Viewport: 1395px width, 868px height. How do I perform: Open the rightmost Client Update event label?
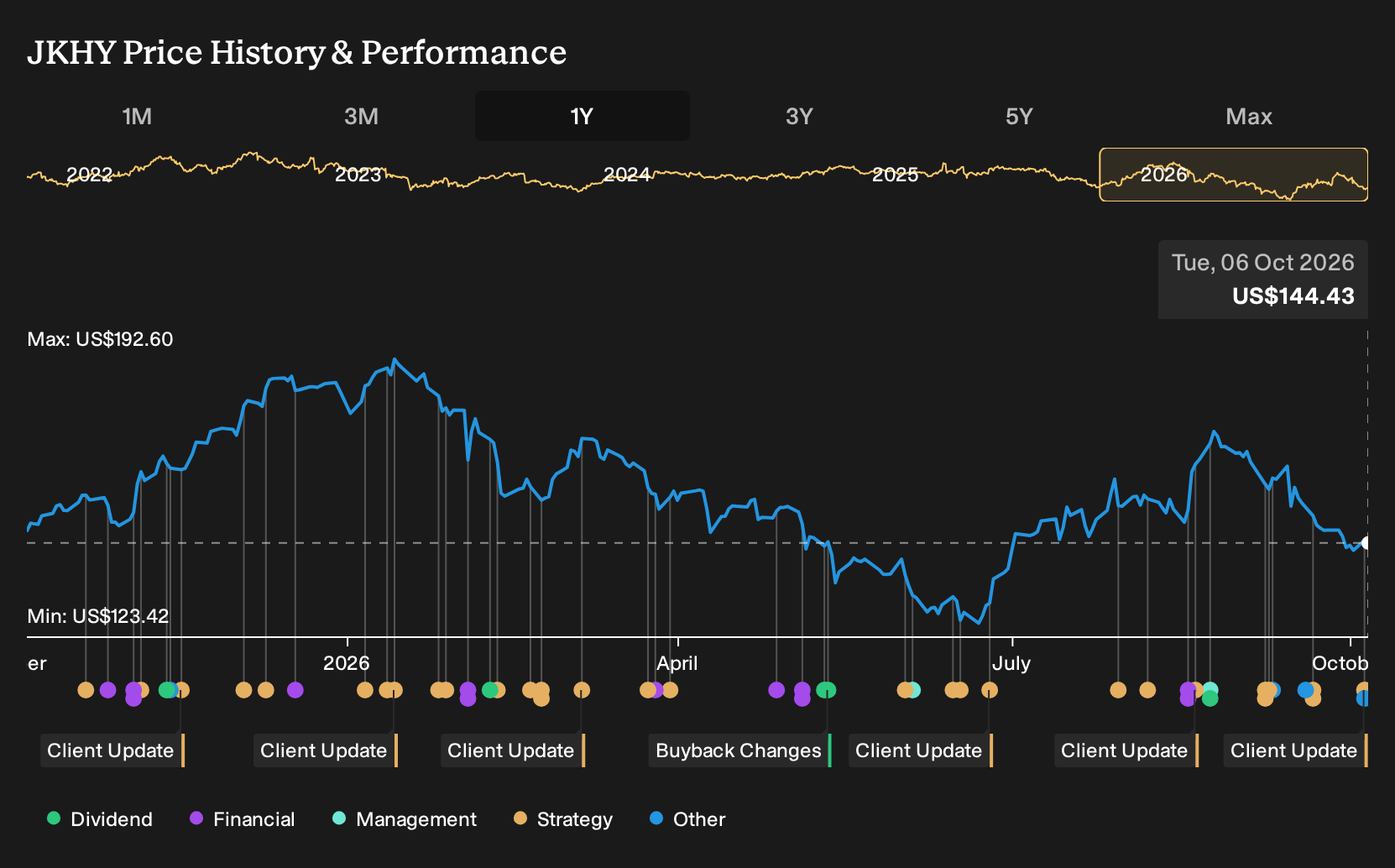pos(1295,750)
